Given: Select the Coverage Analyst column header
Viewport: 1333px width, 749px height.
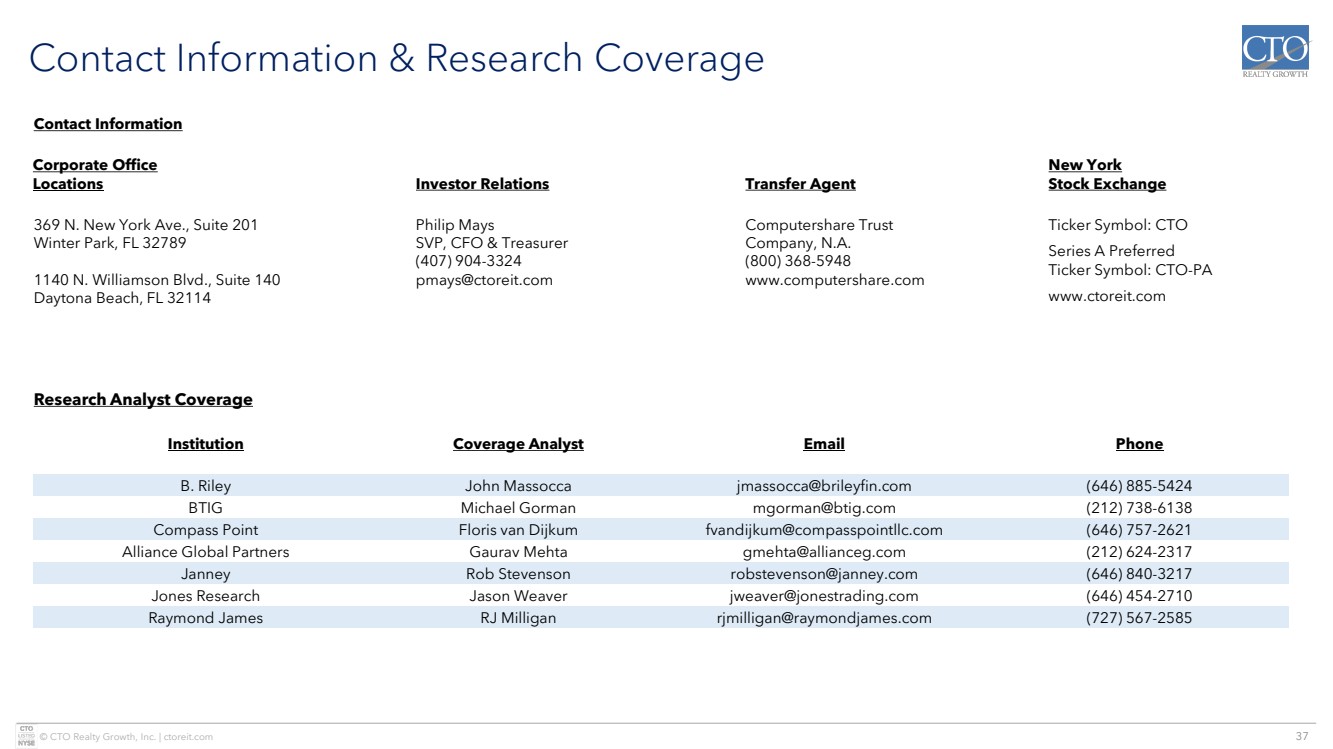Looking at the screenshot, I should [x=518, y=444].
